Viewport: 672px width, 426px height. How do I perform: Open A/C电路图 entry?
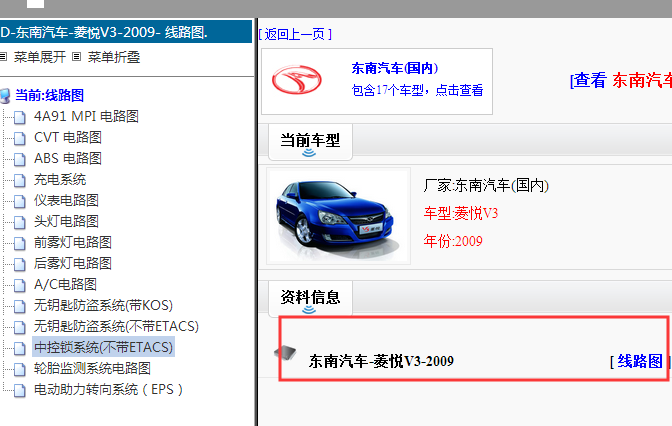65,284
